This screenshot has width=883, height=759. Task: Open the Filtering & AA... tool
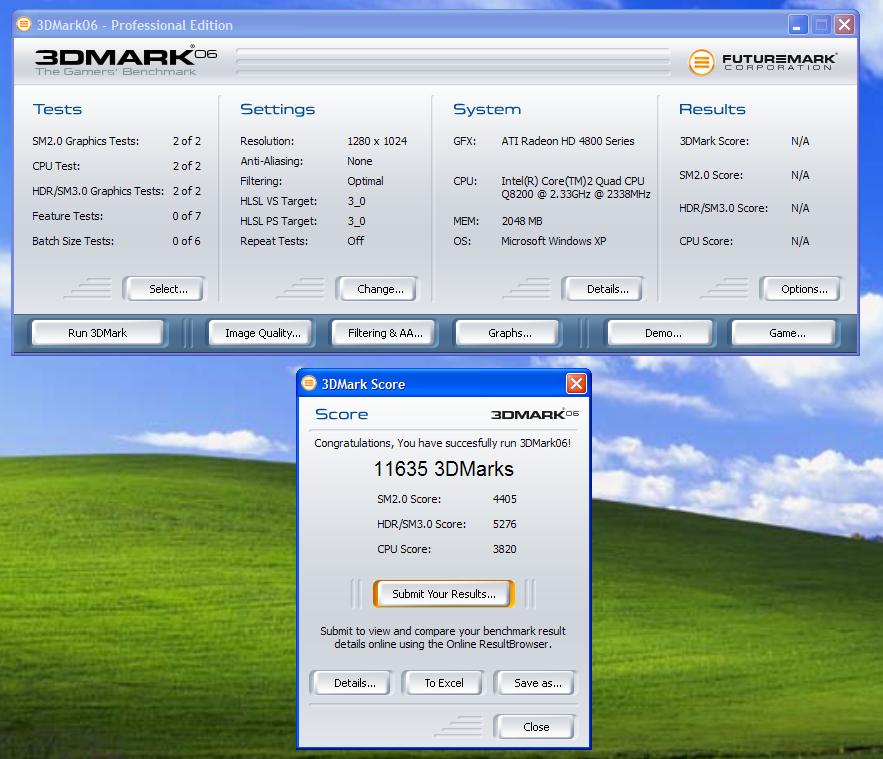385,333
